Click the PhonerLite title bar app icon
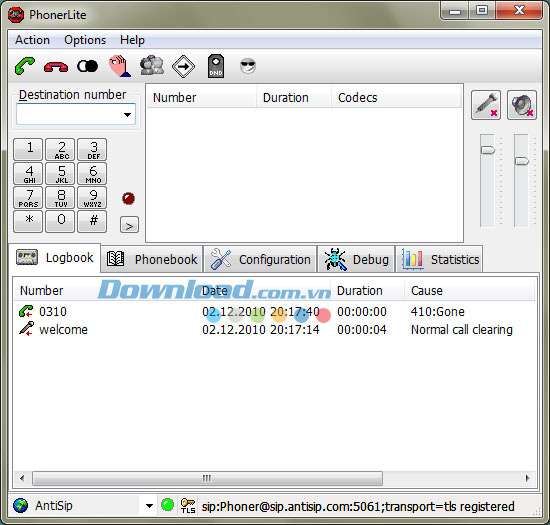Image resolution: width=550 pixels, height=525 pixels. (16, 15)
